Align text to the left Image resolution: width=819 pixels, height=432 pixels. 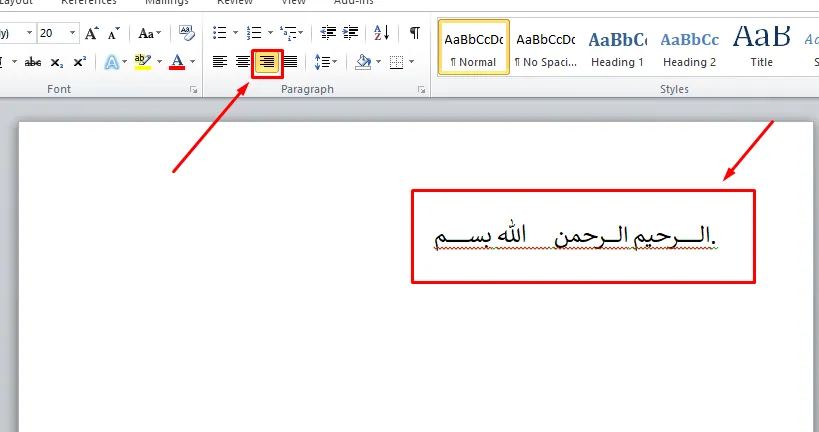point(220,62)
